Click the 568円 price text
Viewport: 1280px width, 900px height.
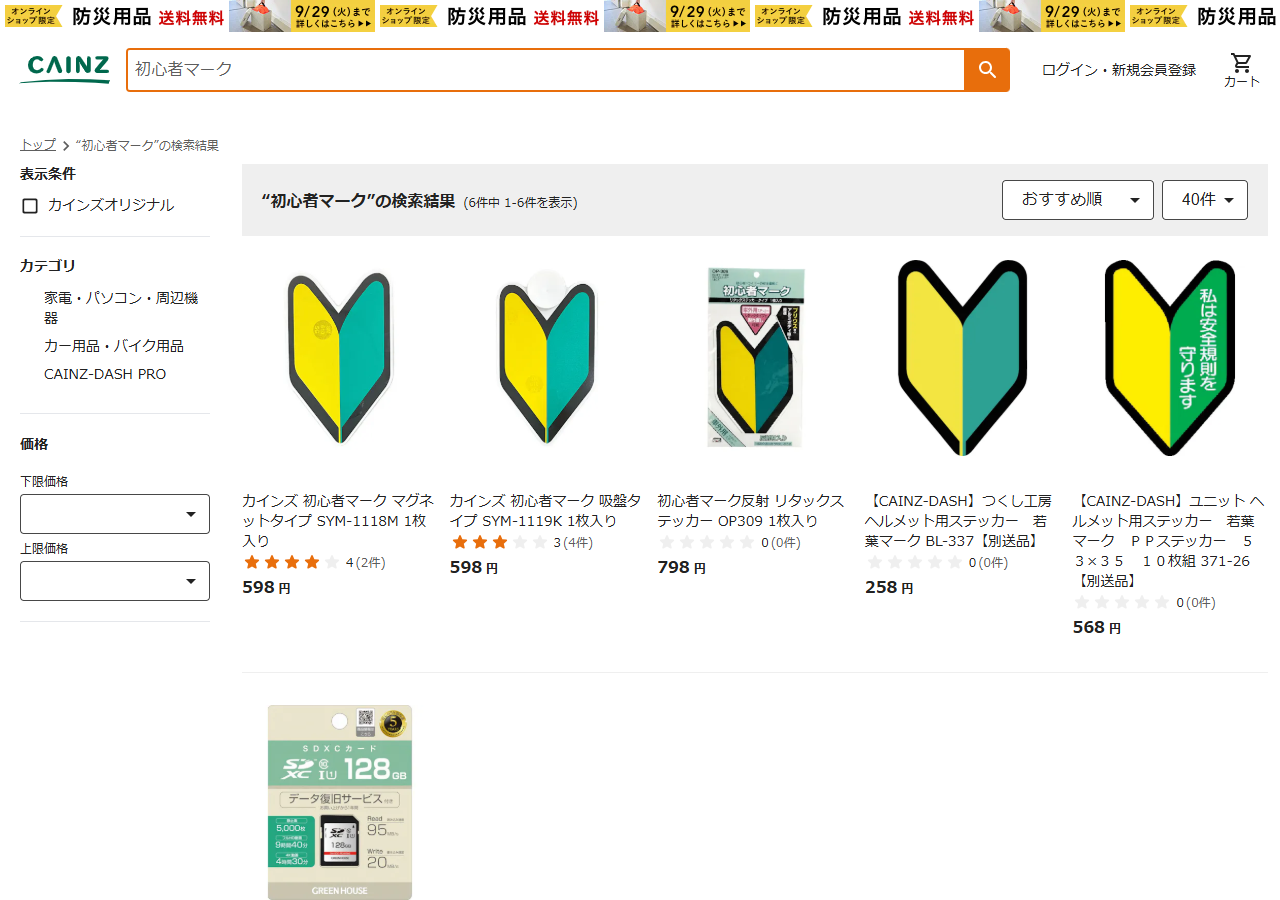(x=1097, y=628)
